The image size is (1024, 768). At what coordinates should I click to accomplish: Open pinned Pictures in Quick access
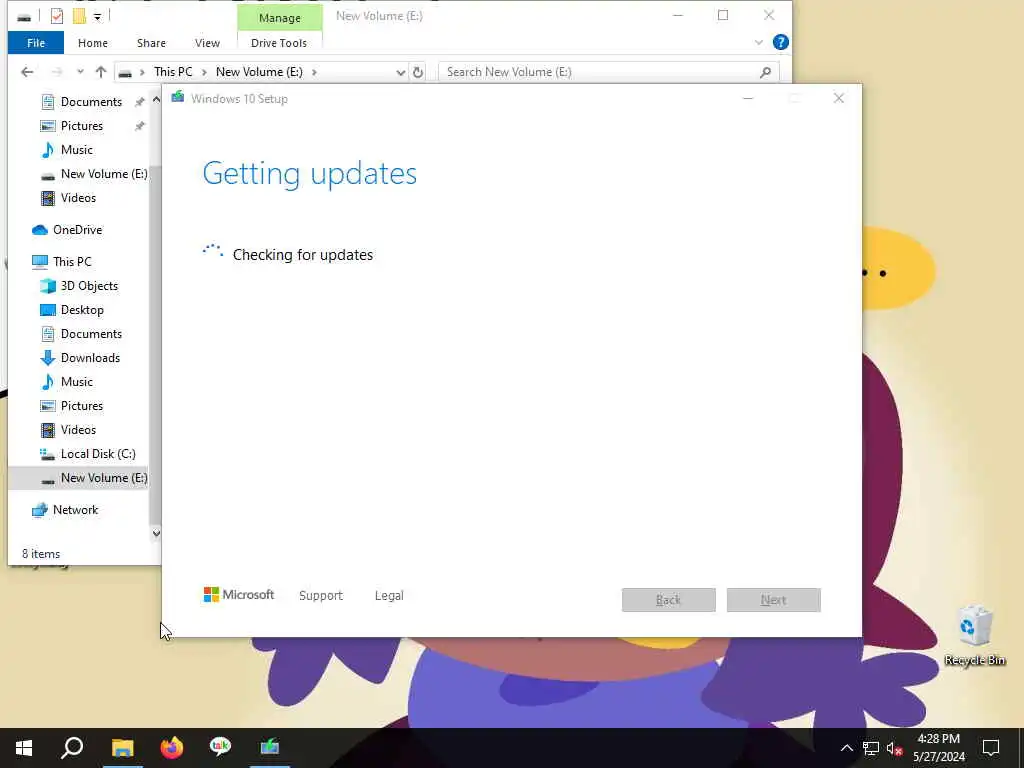pos(82,125)
